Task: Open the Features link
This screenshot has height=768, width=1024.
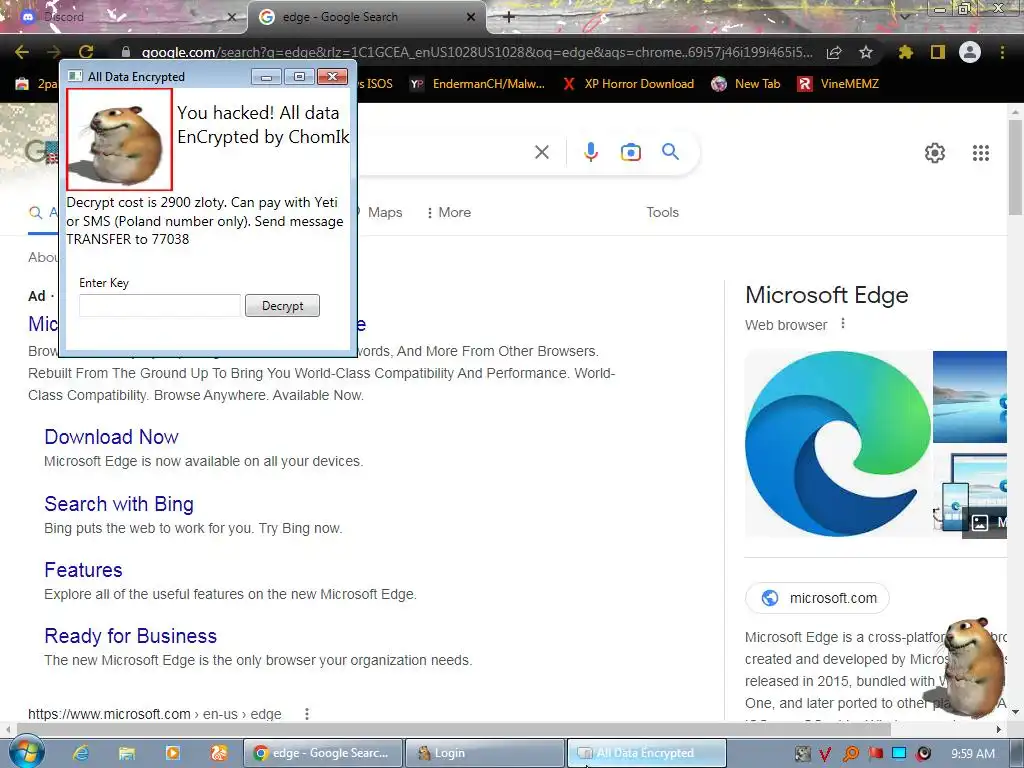Action: click(x=83, y=569)
